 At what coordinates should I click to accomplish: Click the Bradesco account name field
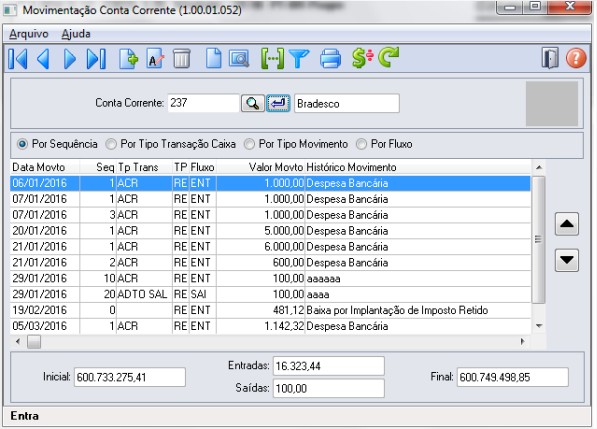pos(347,103)
